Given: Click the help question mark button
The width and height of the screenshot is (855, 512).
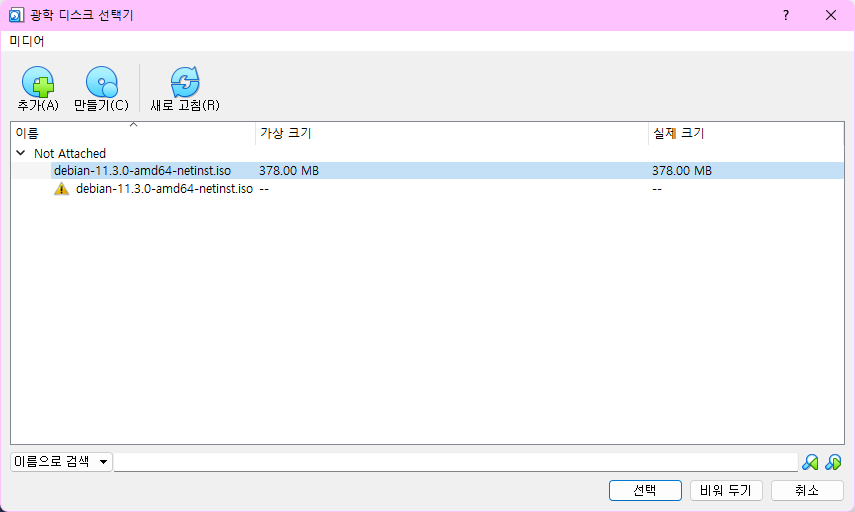Looking at the screenshot, I should click(x=786, y=15).
